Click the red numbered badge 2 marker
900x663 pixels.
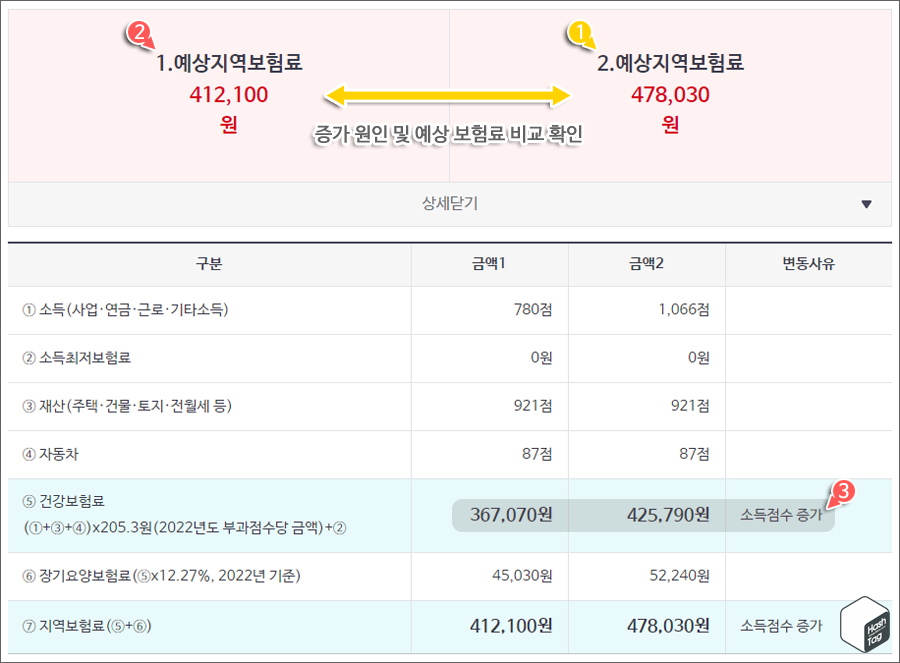[137, 32]
